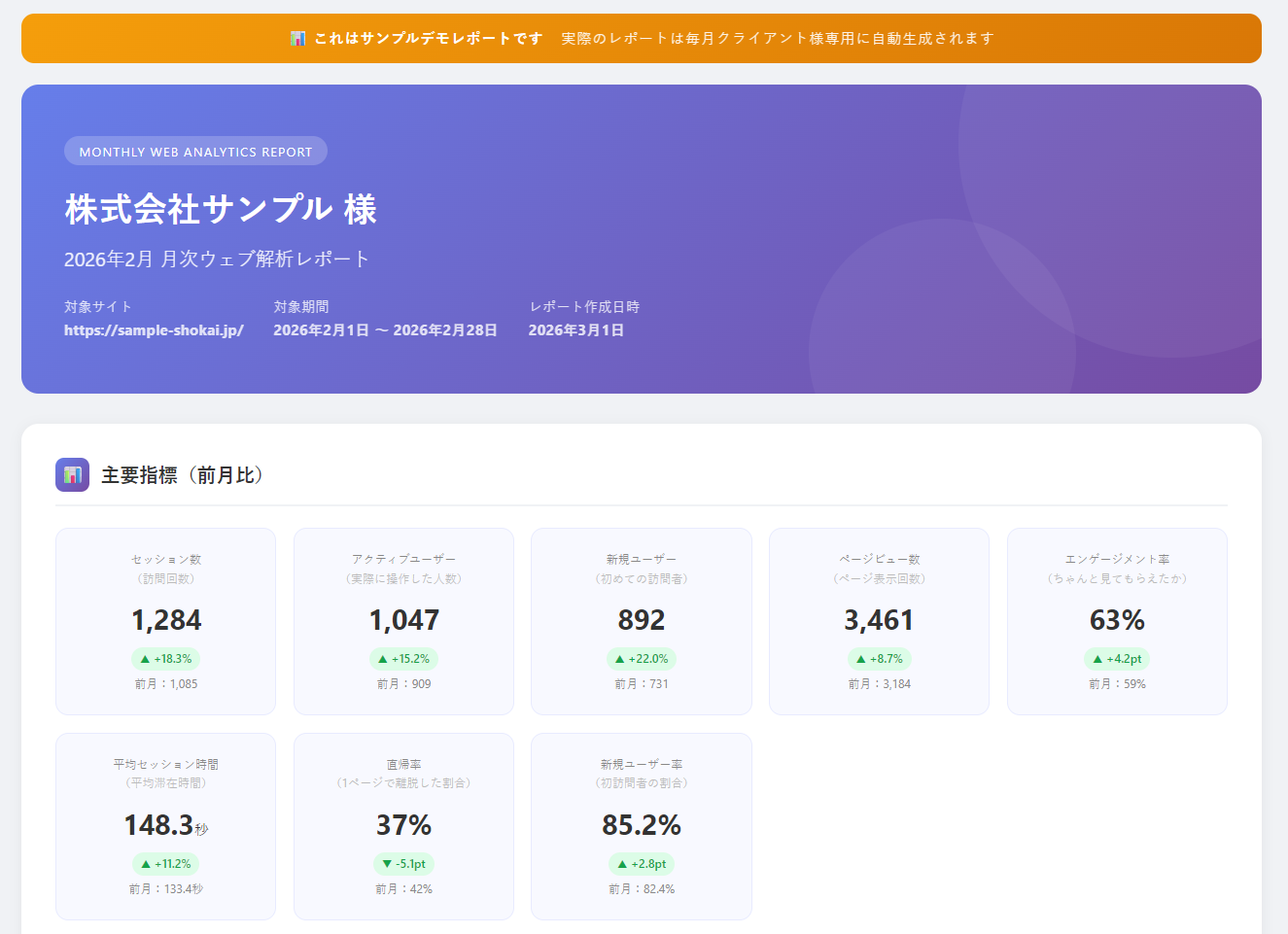This screenshot has height=934, width=1288.
Task: Click the （初めての訪問者） sublabel
Action: 642,578
